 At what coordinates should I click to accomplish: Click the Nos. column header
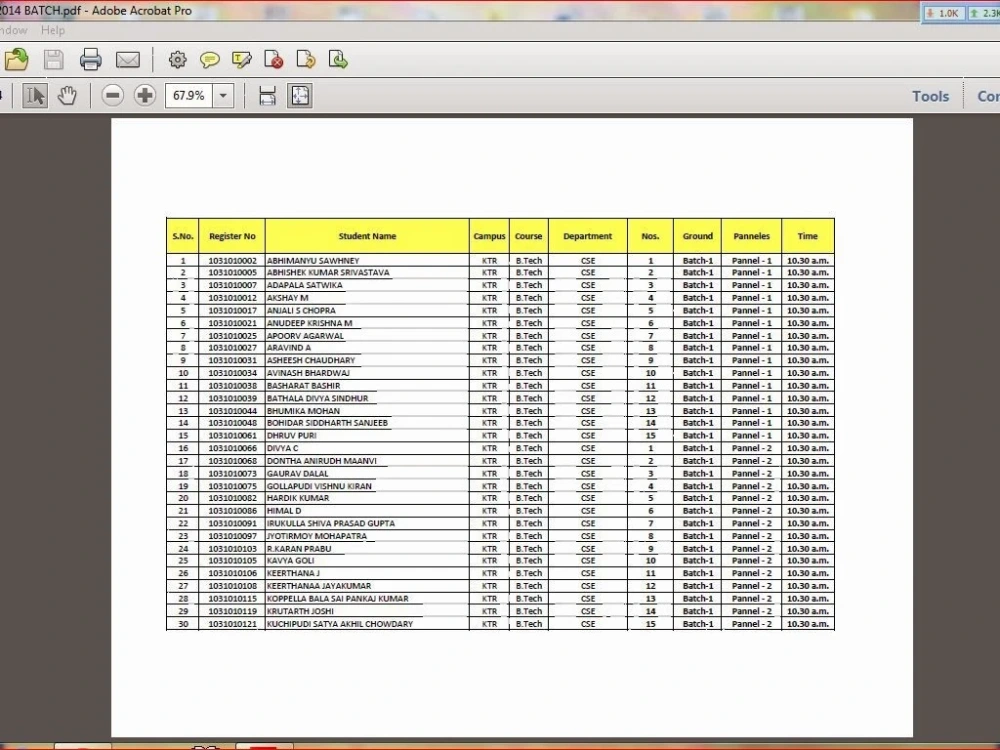(651, 236)
